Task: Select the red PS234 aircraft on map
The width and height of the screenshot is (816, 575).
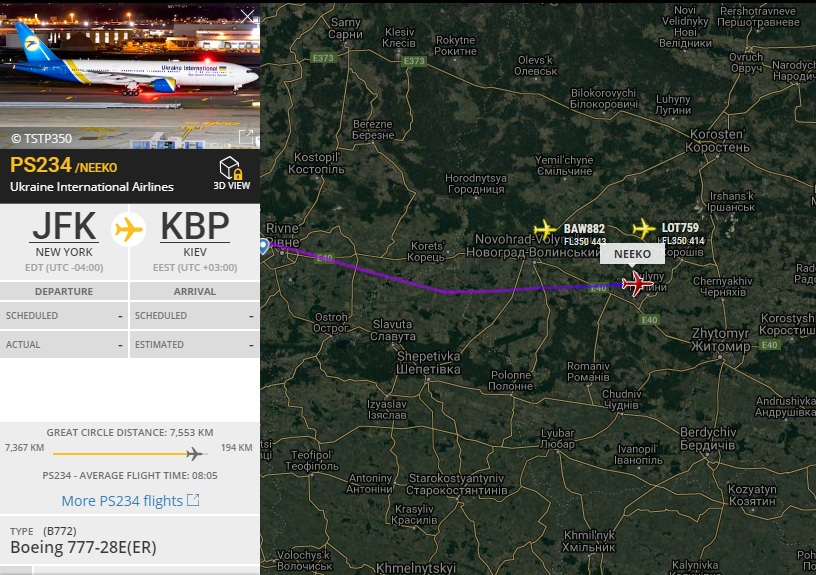Action: coord(636,284)
